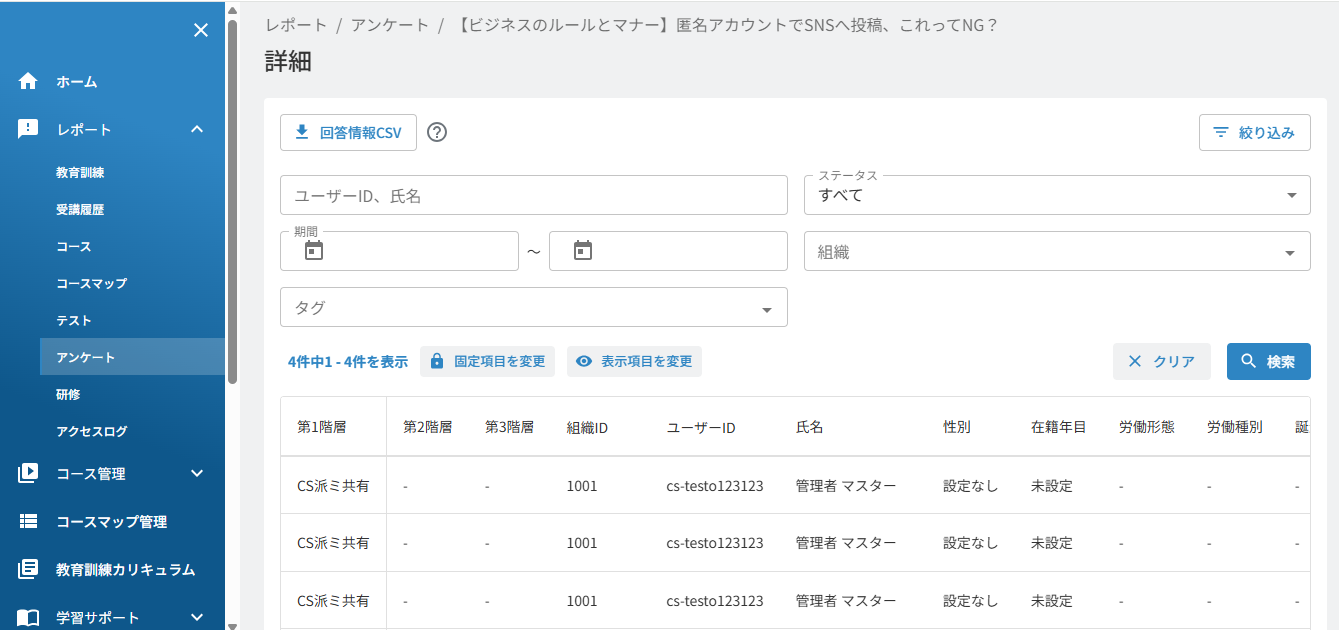Open the start date calendar icon
This screenshot has width=1339, height=630.
coord(314,251)
